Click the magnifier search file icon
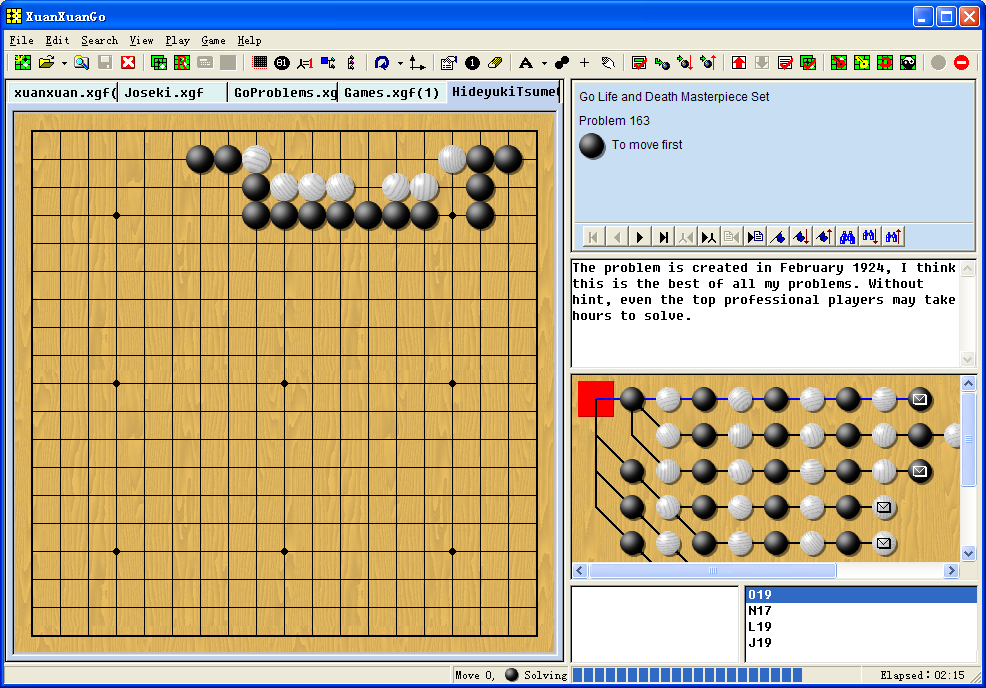 tap(81, 62)
